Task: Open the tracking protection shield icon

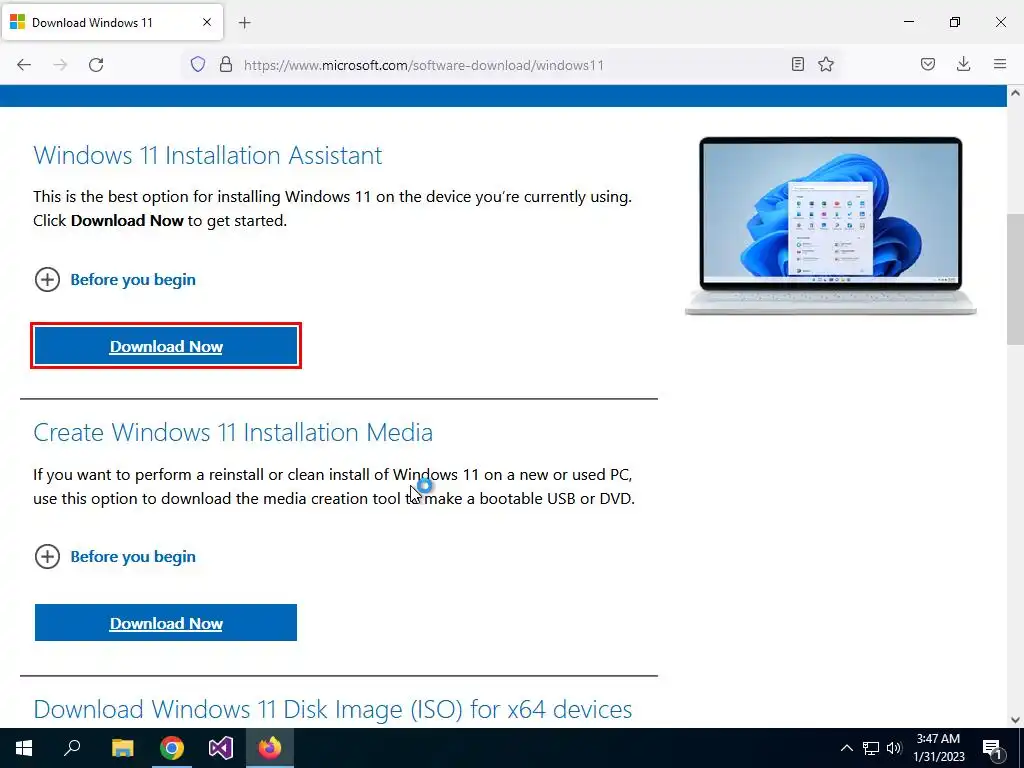Action: point(198,64)
